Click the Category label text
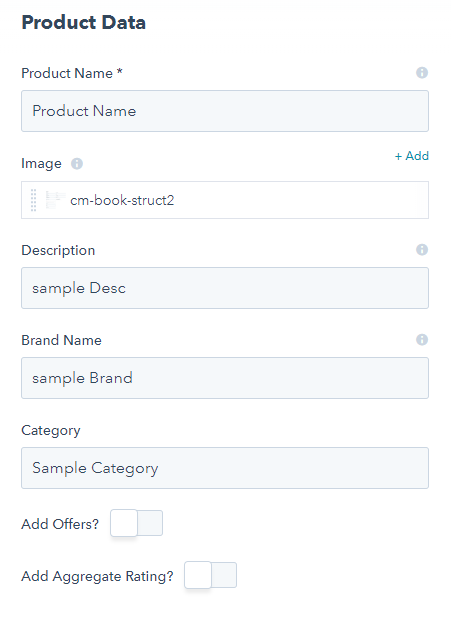 pos(51,431)
